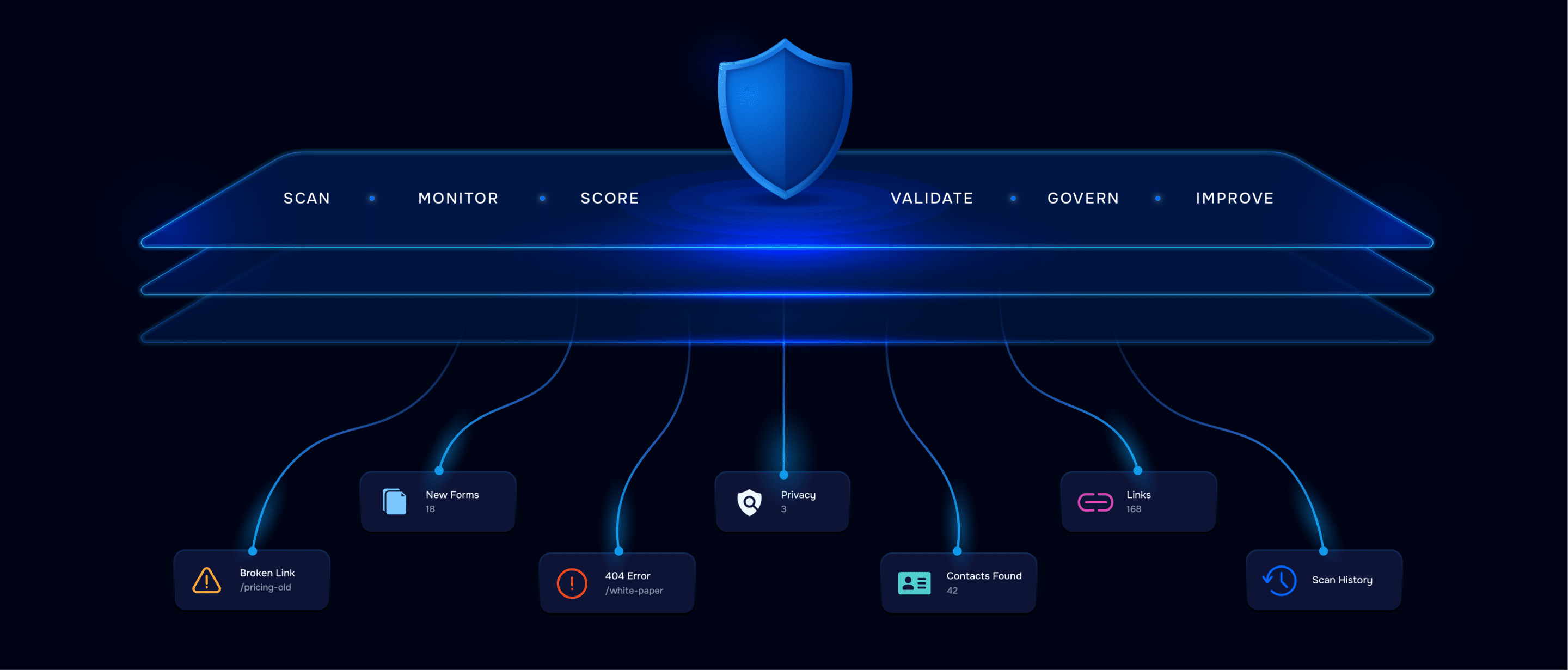The width and height of the screenshot is (1568, 670).
Task: Click the Scan History clock icon
Action: 1279,581
